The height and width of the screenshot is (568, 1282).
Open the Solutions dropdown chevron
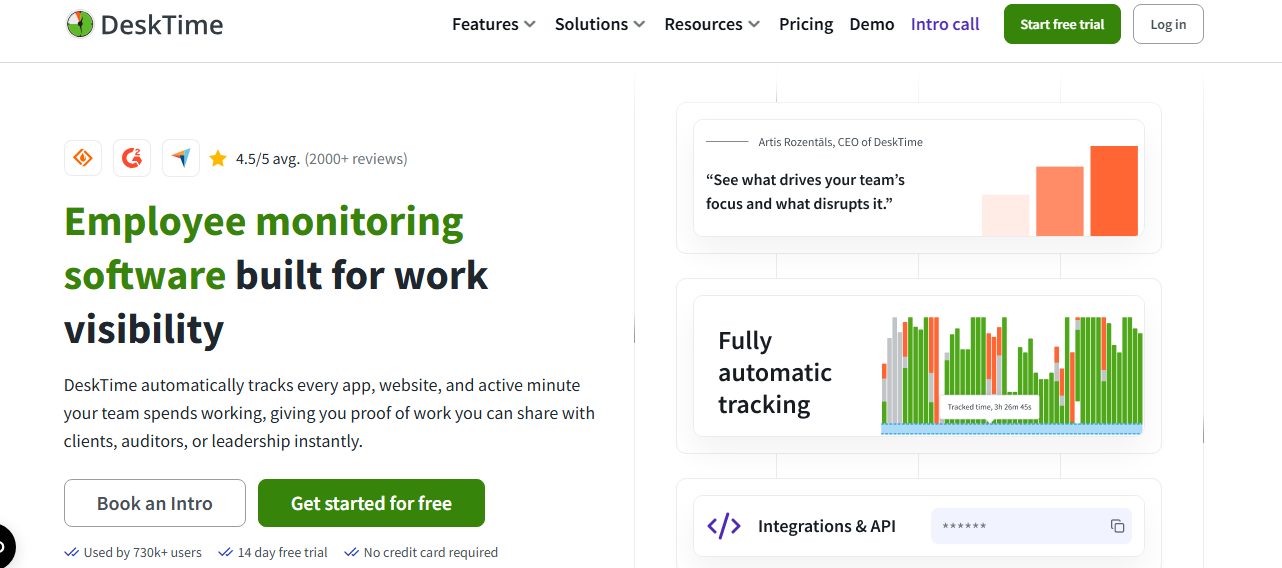click(639, 24)
